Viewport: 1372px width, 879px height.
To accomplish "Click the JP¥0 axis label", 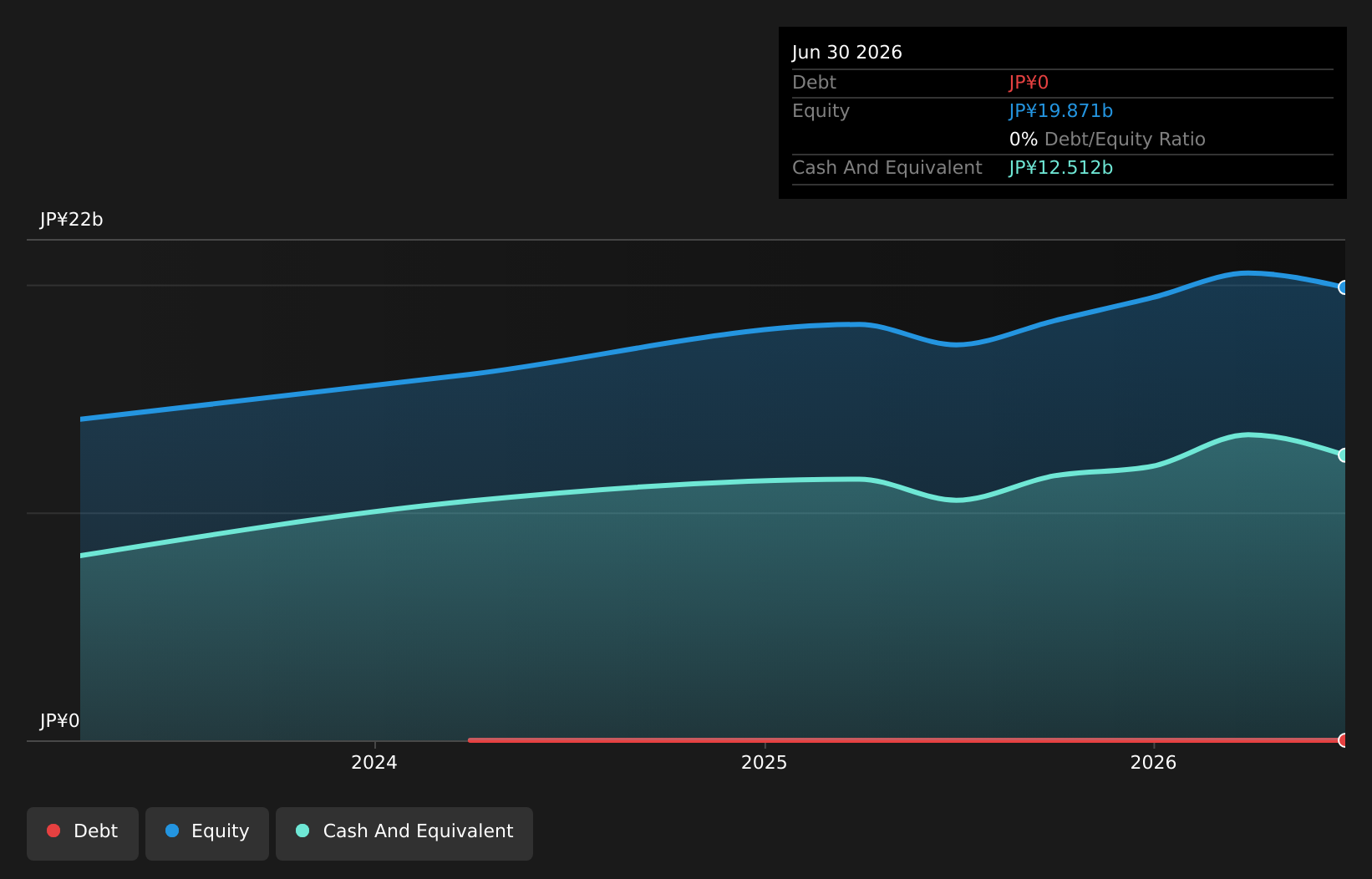I will (x=59, y=721).
